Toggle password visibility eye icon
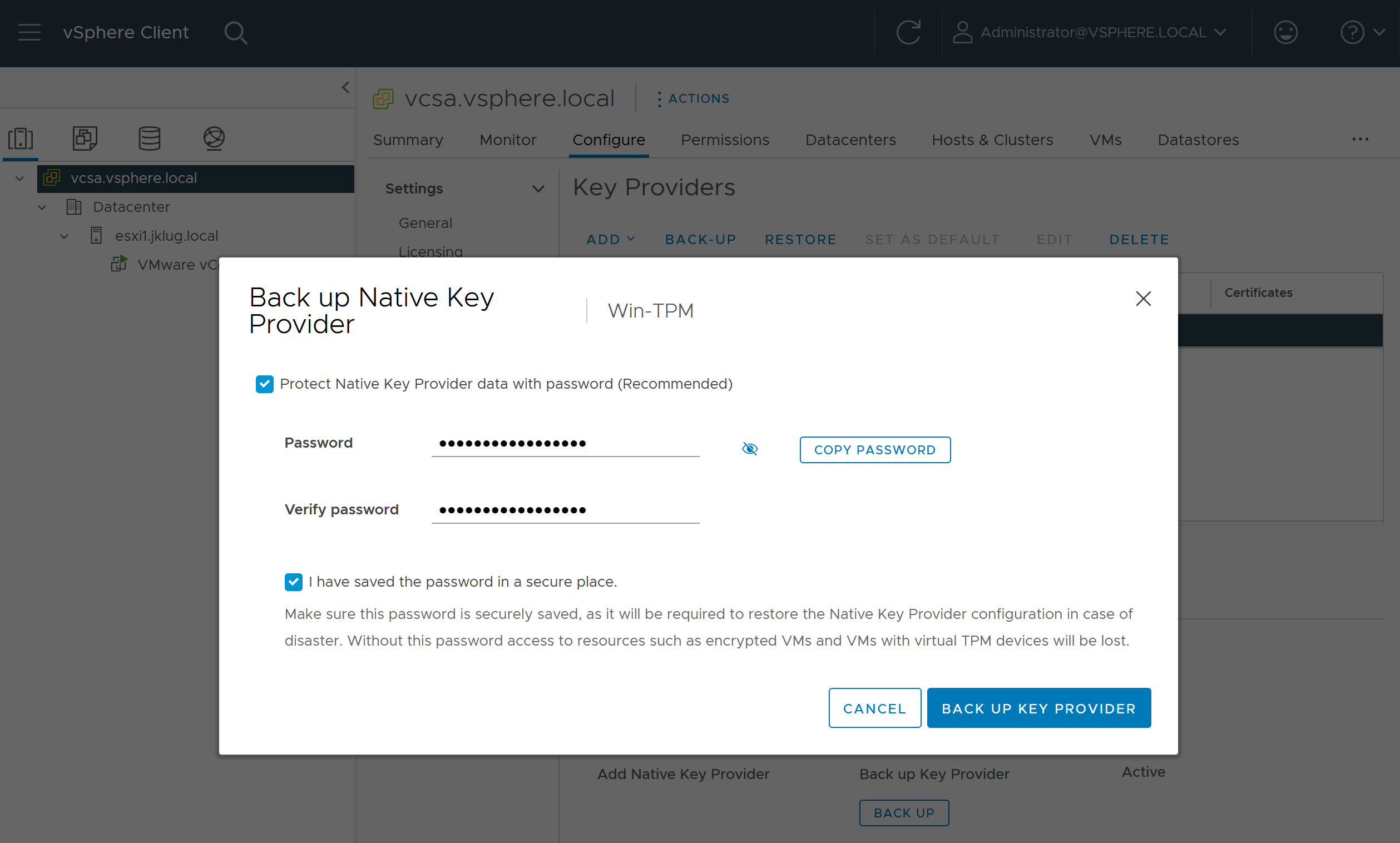Screen dimensions: 1400x843 749,449
